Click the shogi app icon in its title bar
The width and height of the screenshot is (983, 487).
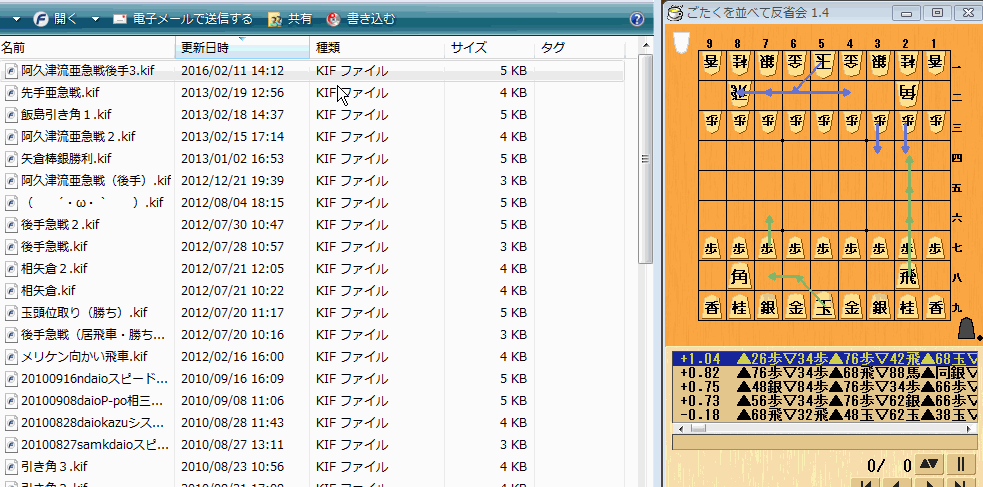675,13
